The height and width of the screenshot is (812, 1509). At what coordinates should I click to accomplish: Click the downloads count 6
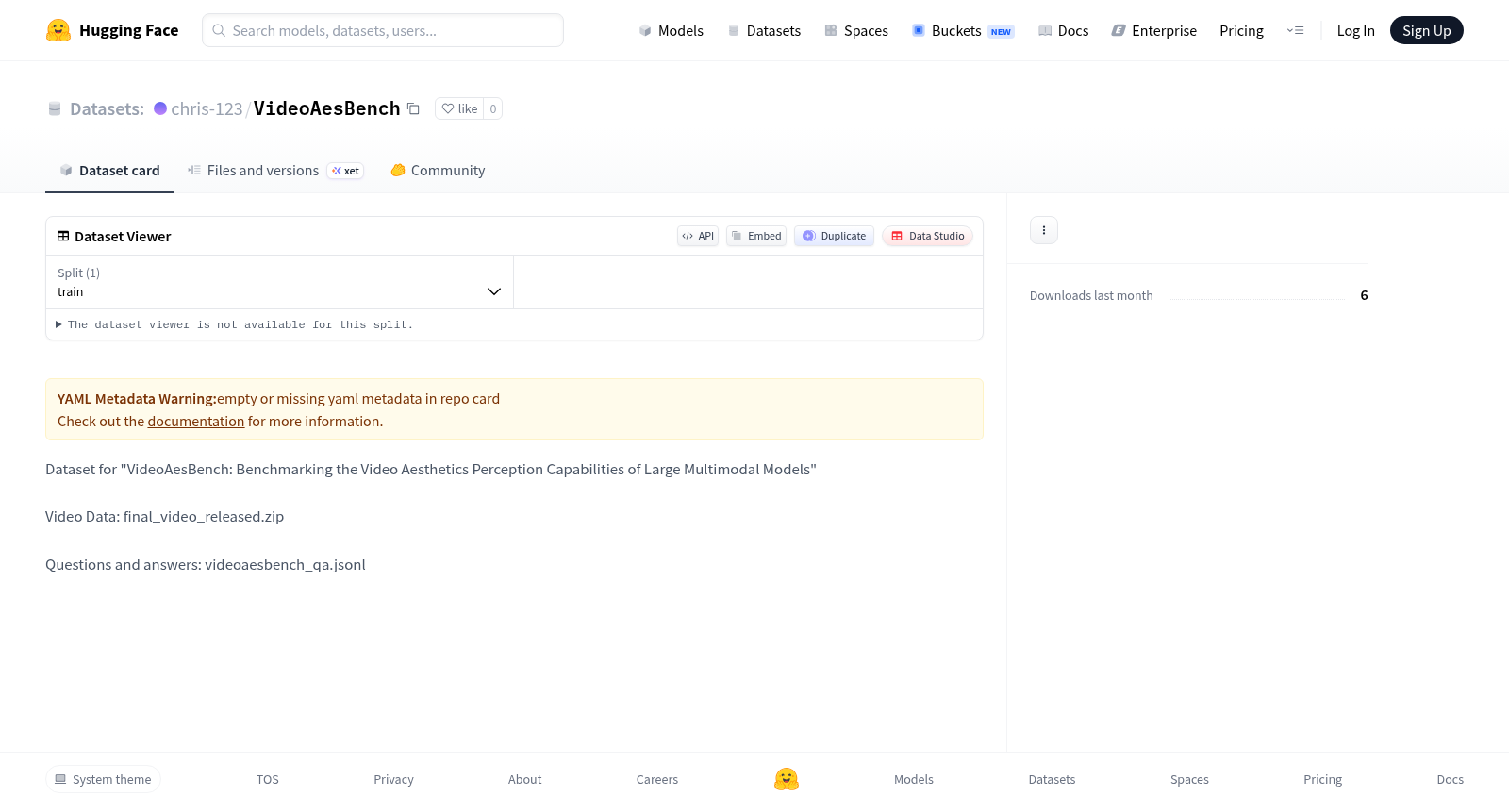1364,295
